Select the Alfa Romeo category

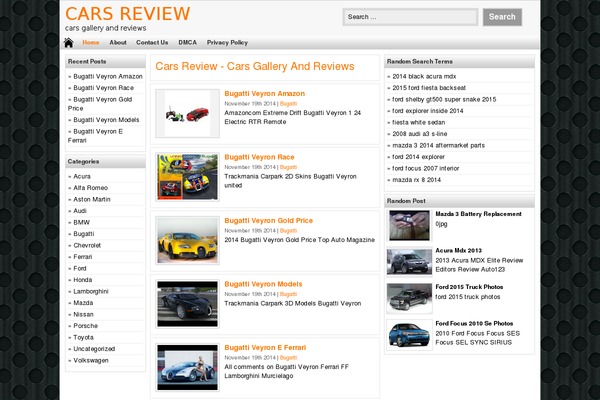(90, 188)
